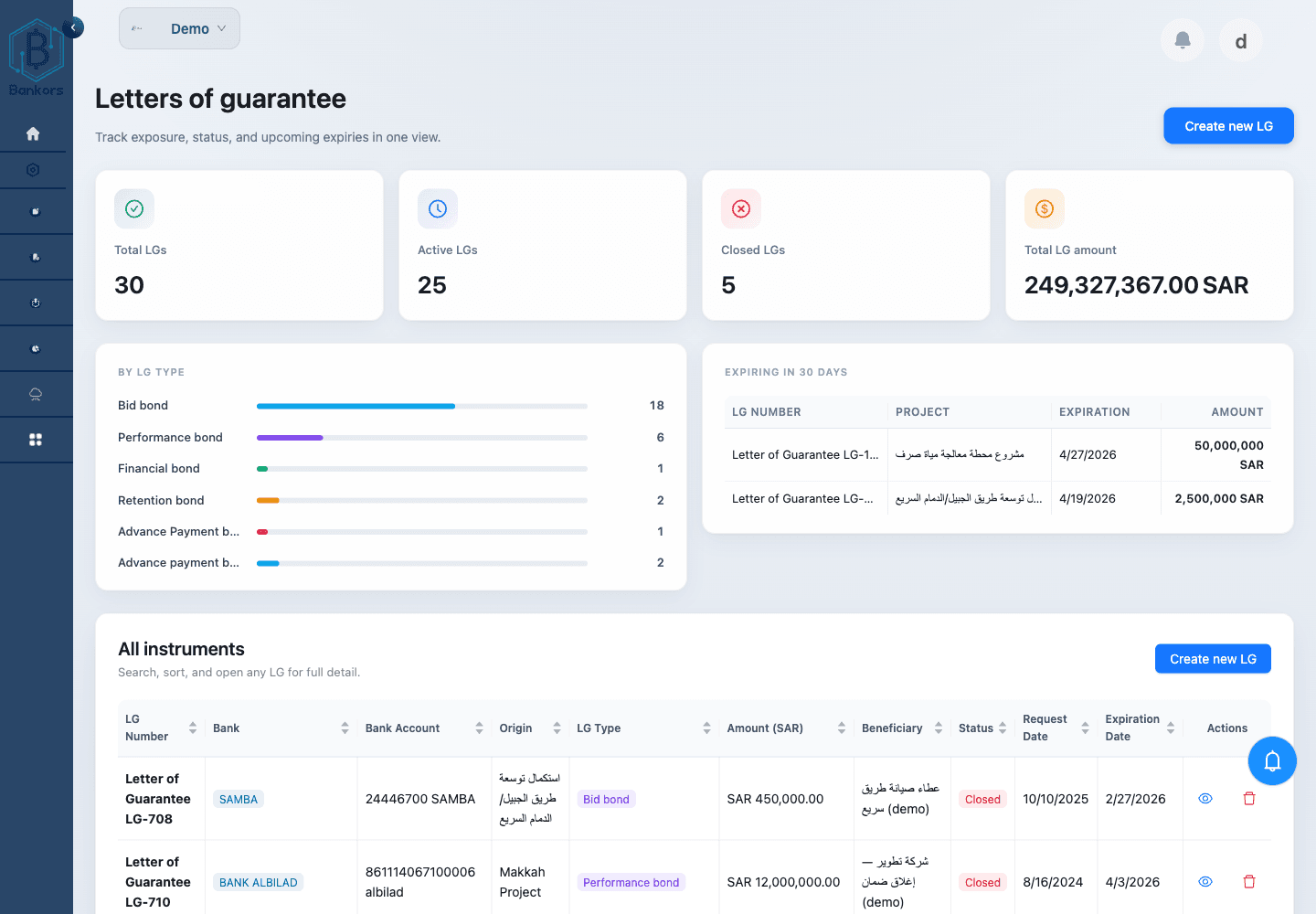
Task: Click the floating blue bell button
Action: pyautogui.click(x=1271, y=760)
